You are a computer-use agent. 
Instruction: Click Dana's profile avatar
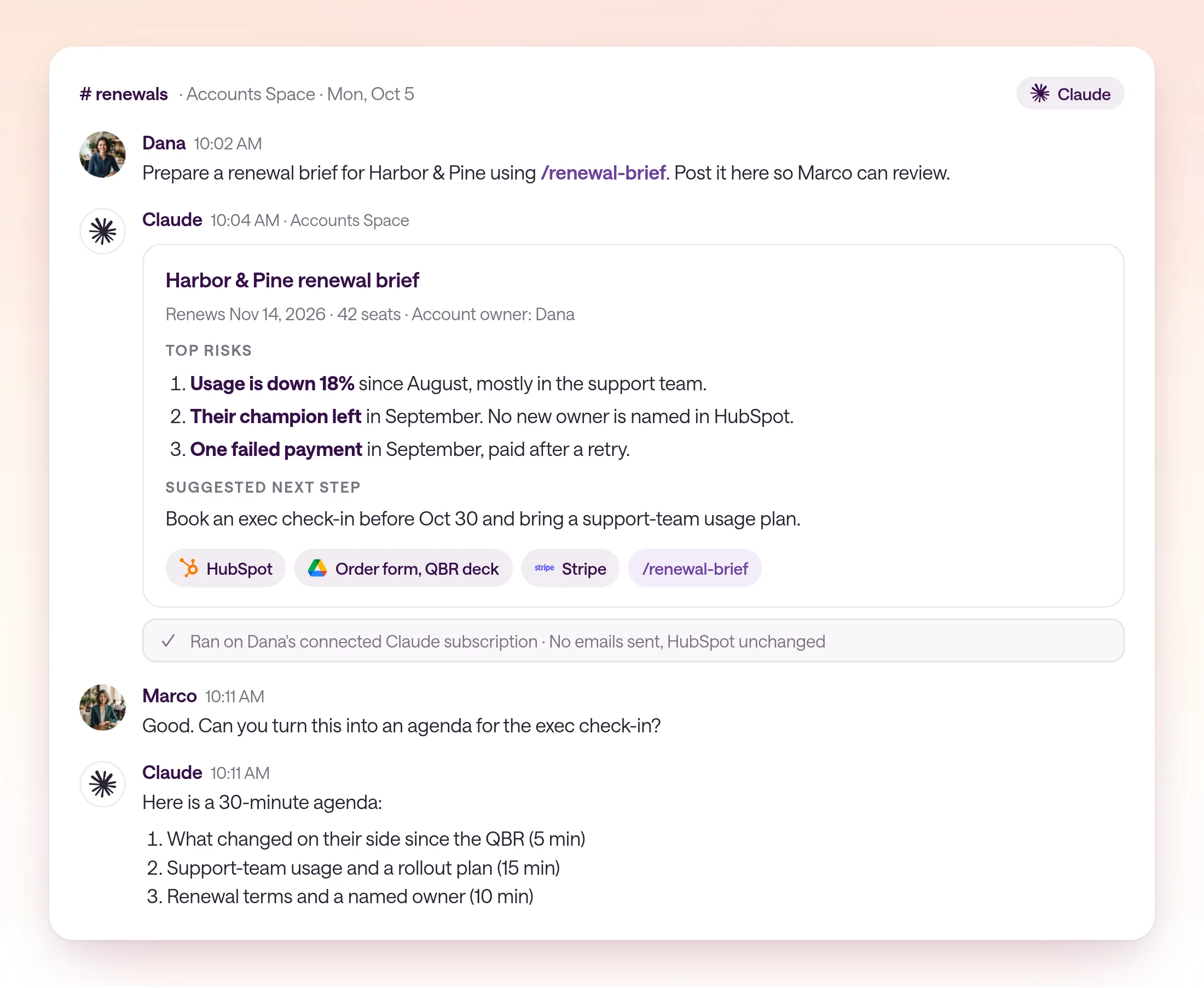102,155
